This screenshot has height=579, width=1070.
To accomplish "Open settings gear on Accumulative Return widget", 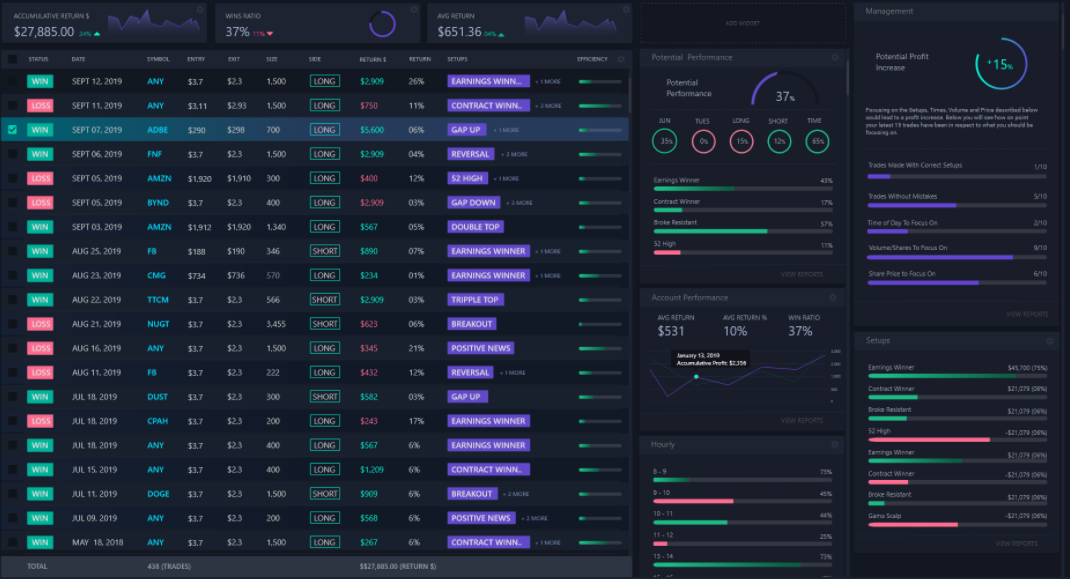I will coord(200,10).
